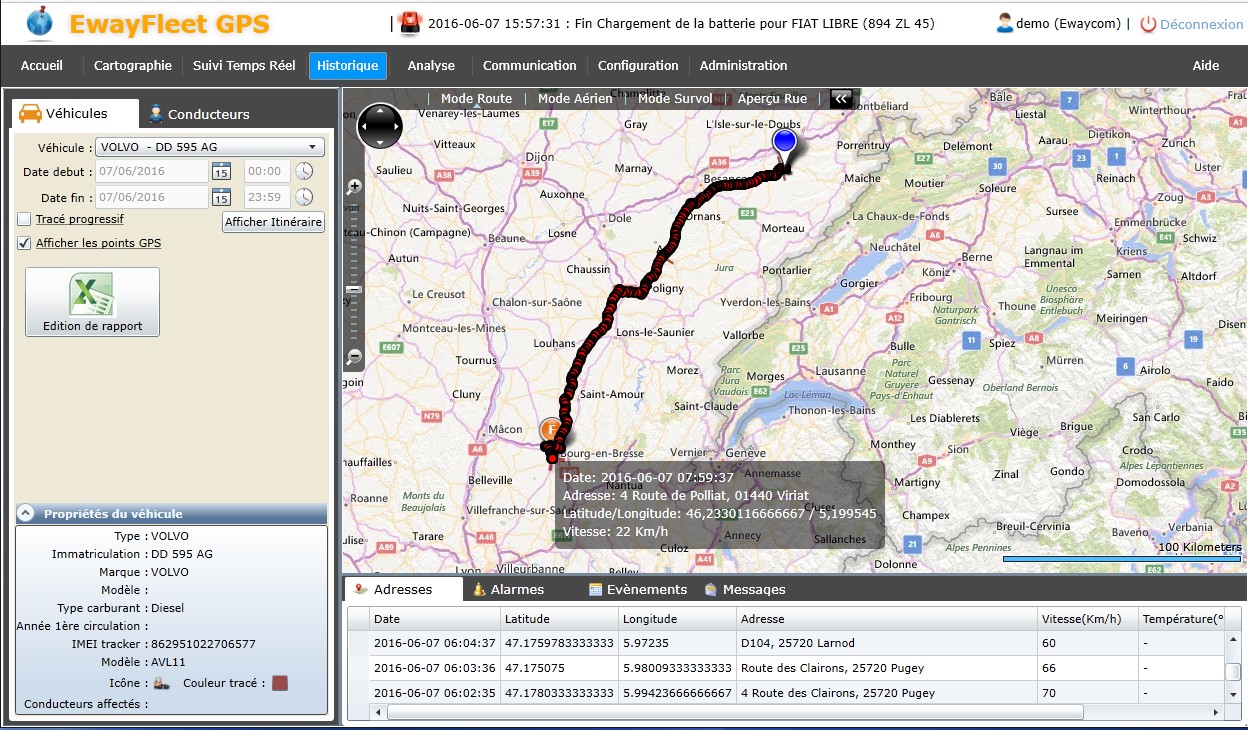1248x730 pixels.
Task: Select the row with D104, 25720 Larnod
Action: [784, 643]
